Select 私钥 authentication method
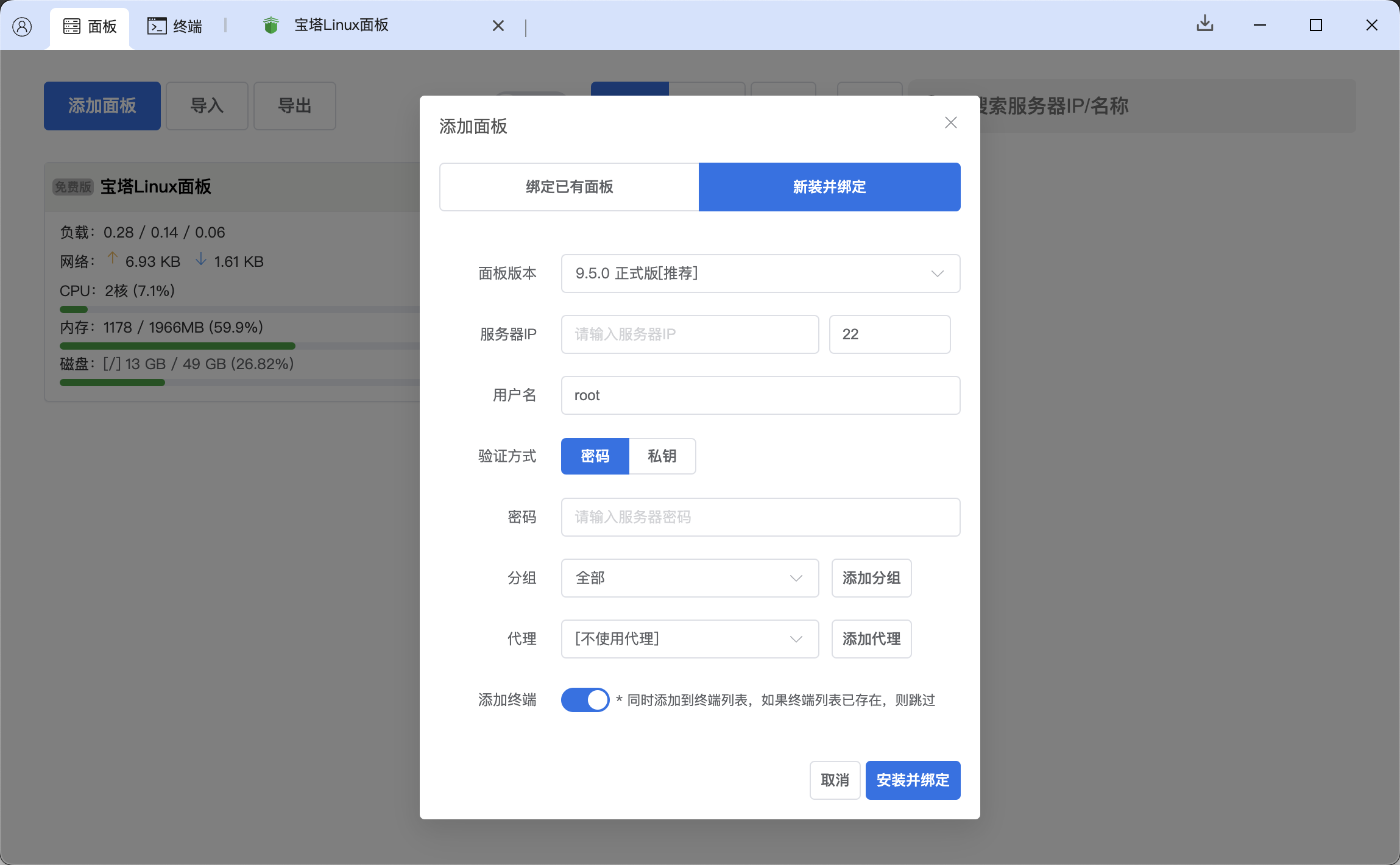Viewport: 1400px width, 865px height. pyautogui.click(x=662, y=456)
